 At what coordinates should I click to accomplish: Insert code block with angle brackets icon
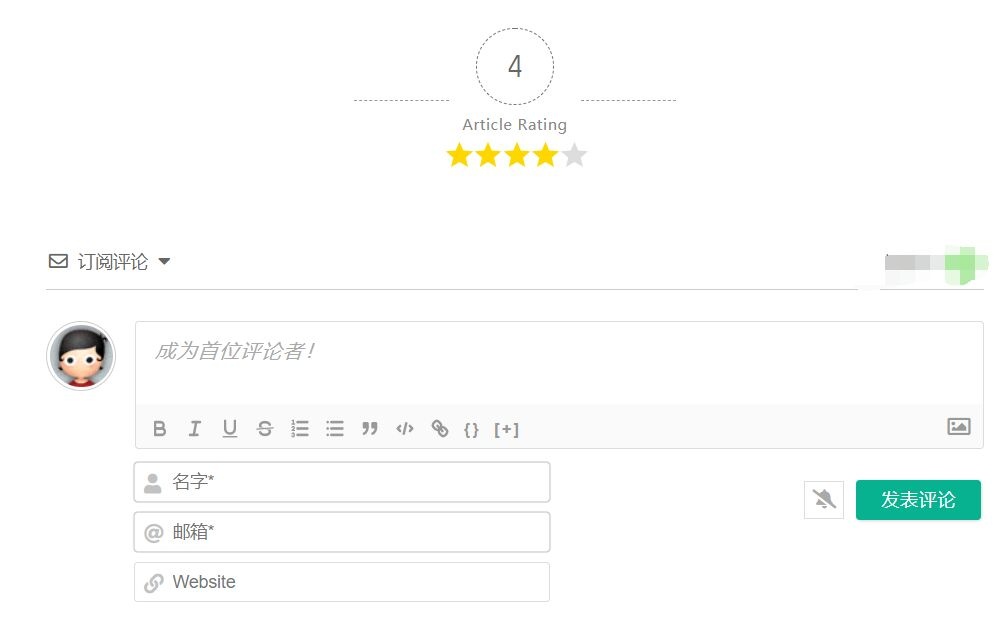click(405, 429)
